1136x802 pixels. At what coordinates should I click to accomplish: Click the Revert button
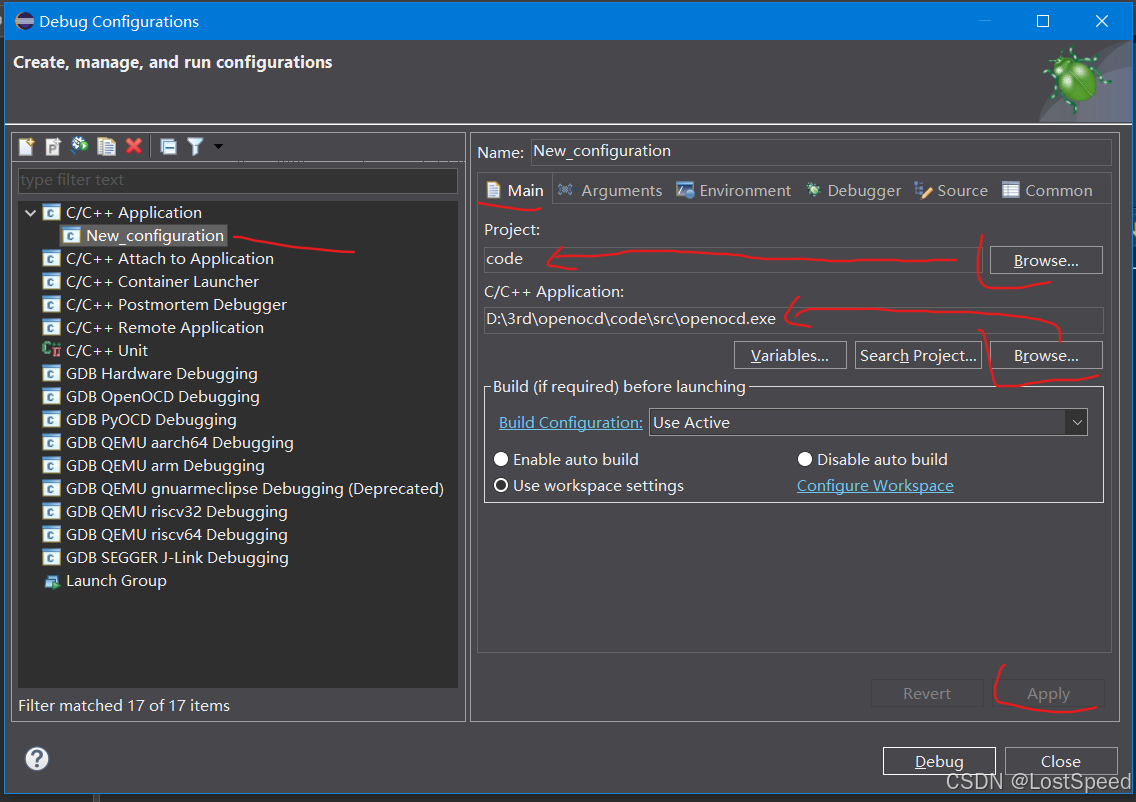(x=927, y=693)
